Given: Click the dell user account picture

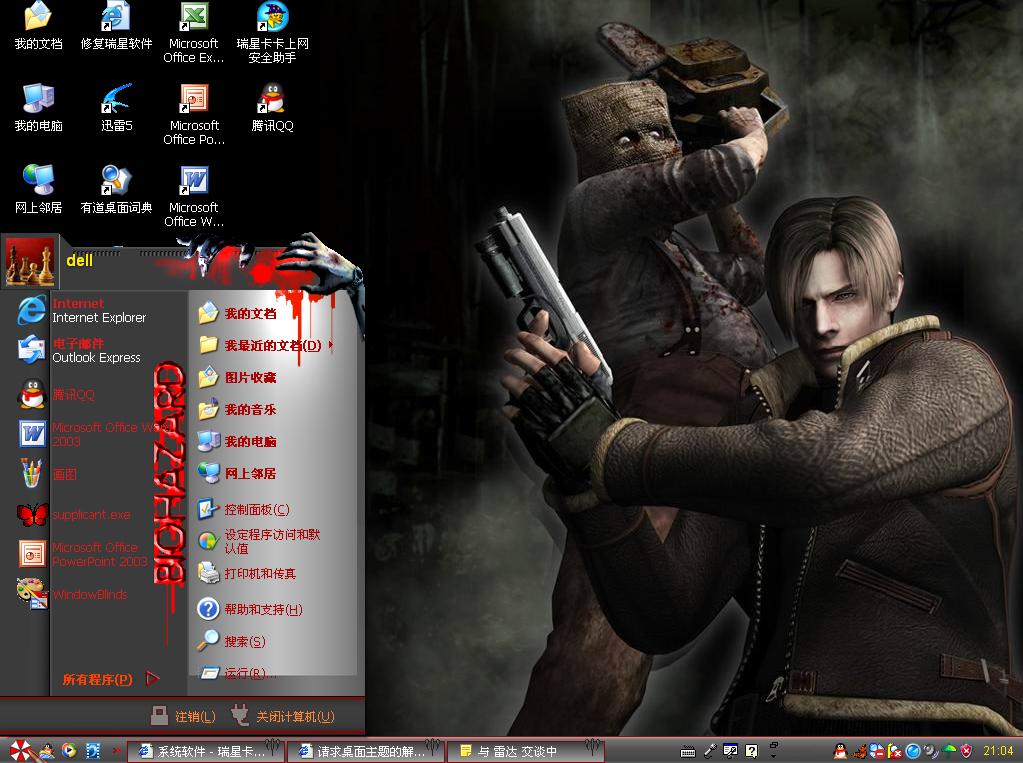Looking at the screenshot, I should (x=30, y=262).
